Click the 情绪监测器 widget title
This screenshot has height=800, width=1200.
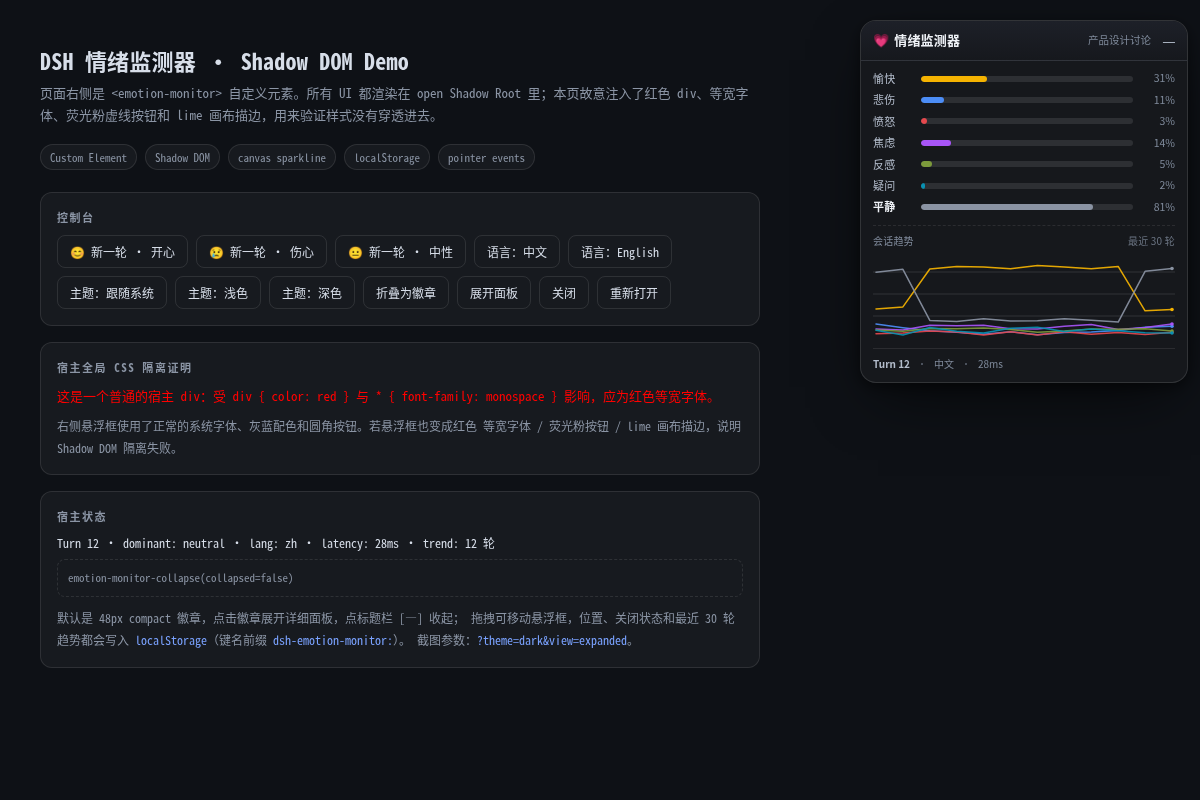coord(927,41)
